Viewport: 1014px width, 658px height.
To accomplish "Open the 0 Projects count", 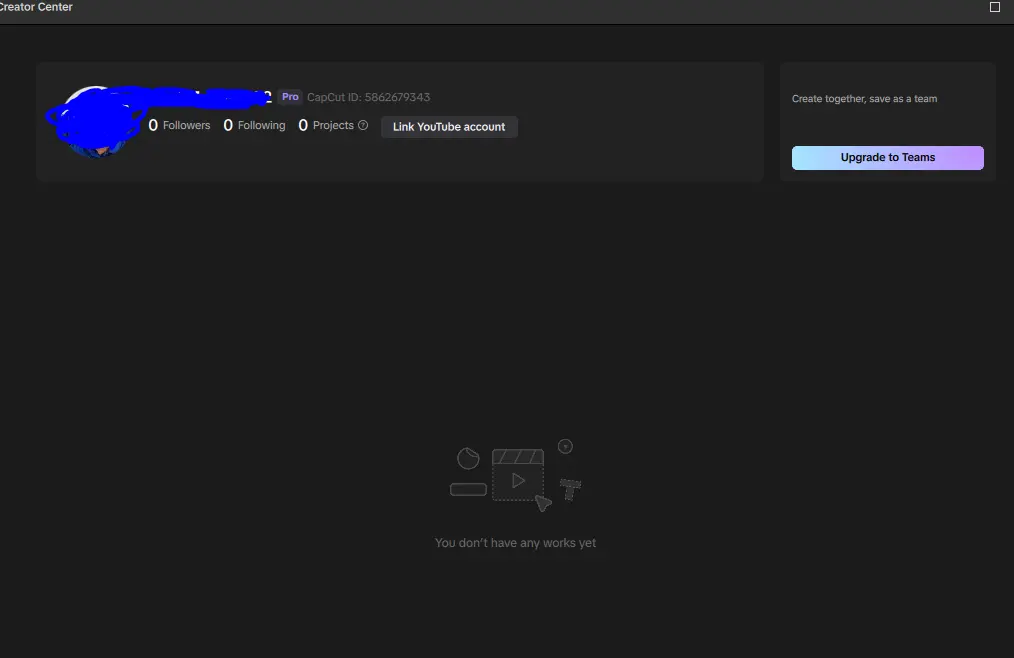I will (x=326, y=125).
